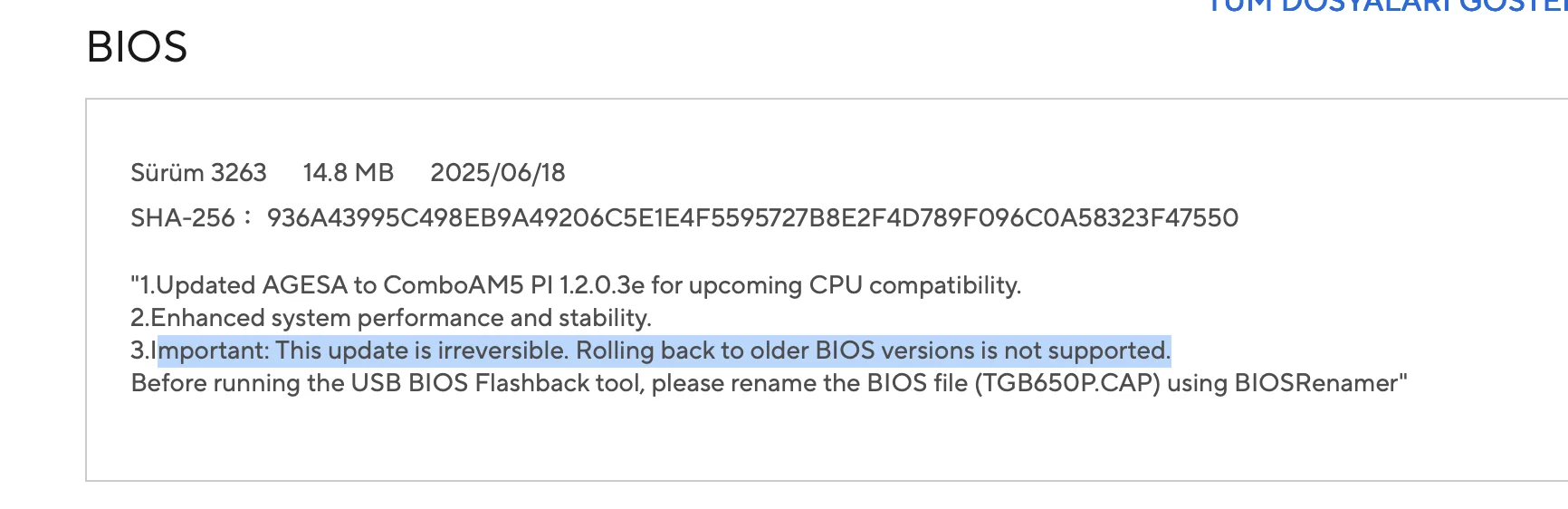The height and width of the screenshot is (509, 1568).
Task: Click the word AGESA in note 1
Action: point(305,285)
